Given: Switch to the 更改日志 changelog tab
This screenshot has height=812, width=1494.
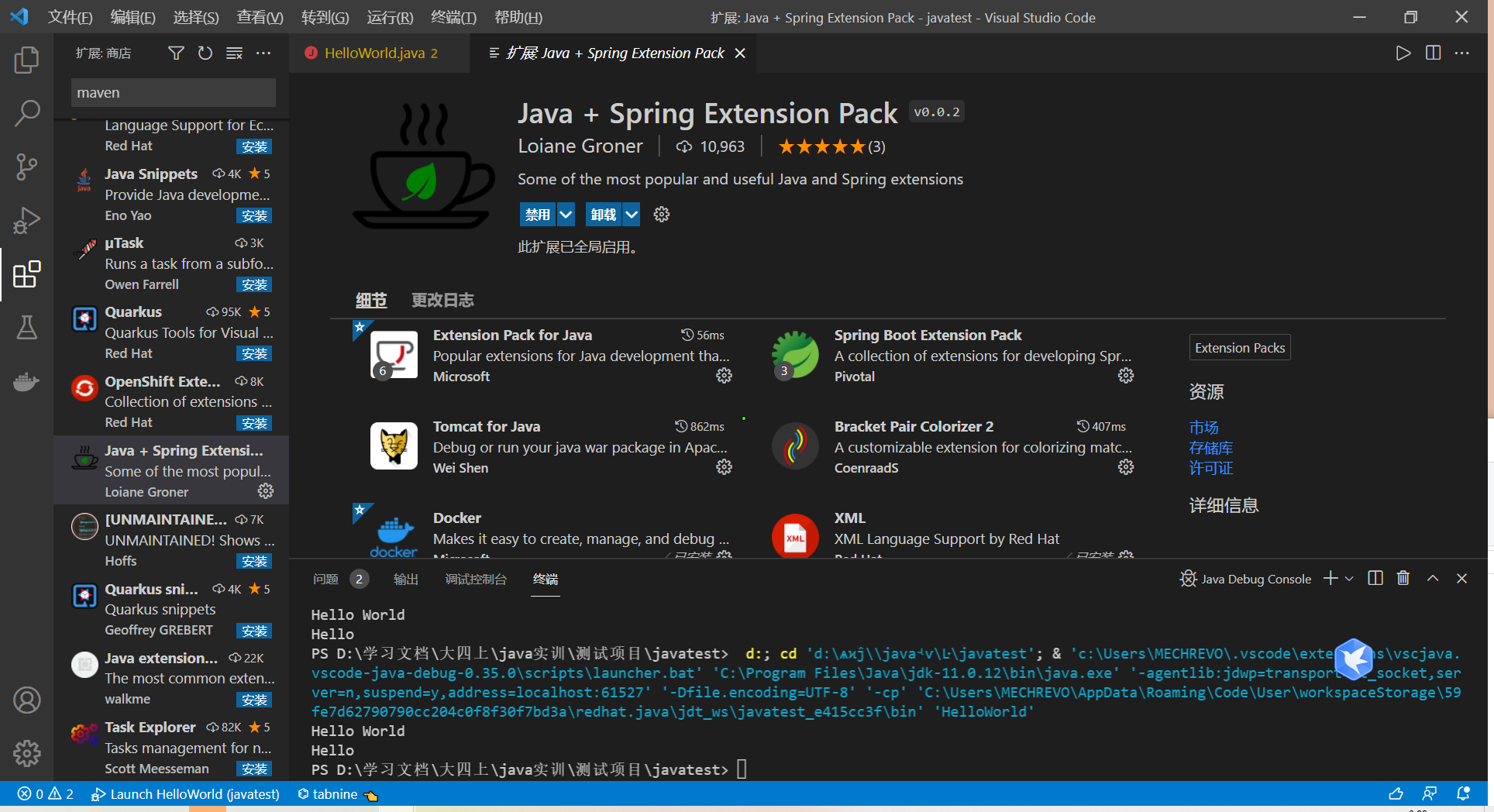Looking at the screenshot, I should (x=442, y=300).
